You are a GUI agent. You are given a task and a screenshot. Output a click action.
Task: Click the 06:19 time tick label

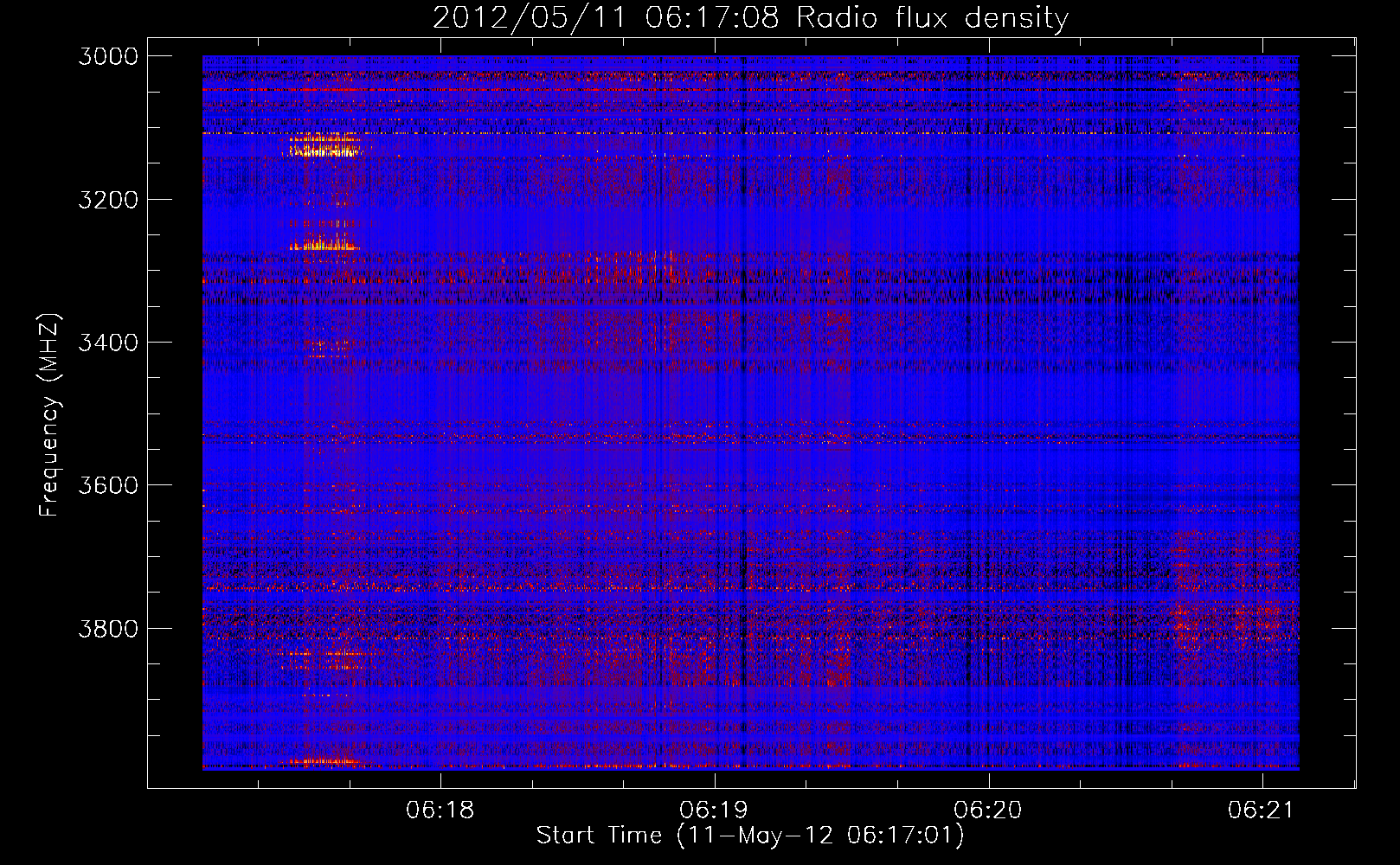714,810
